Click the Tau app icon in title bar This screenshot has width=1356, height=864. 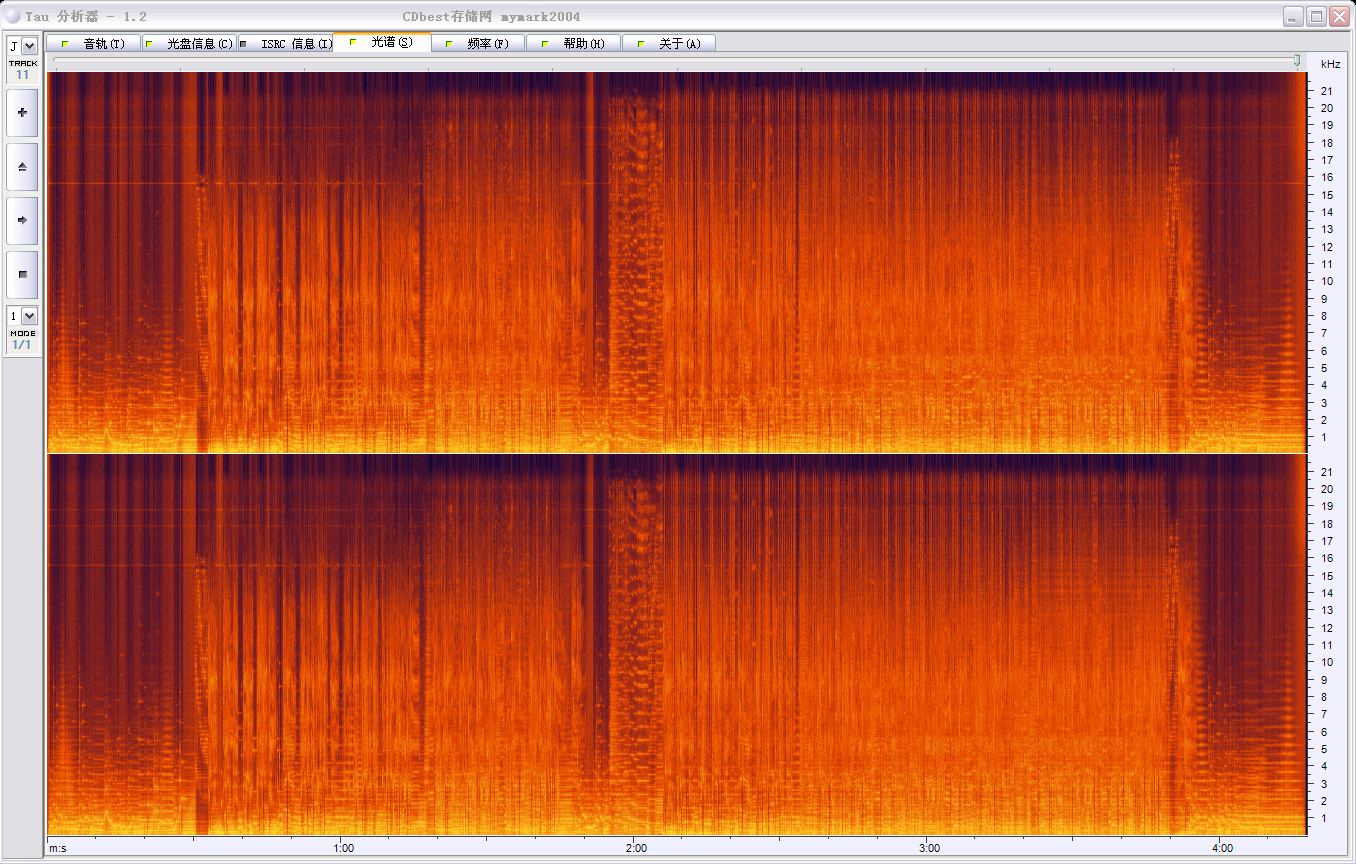[x=12, y=16]
